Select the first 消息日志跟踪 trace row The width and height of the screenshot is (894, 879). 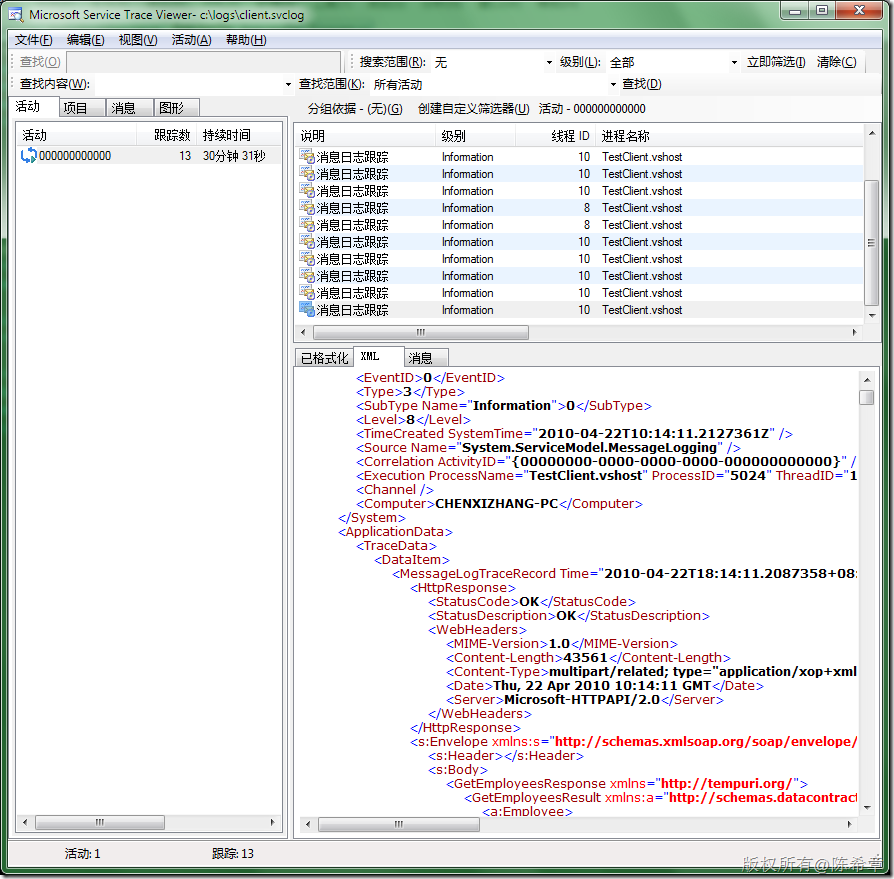point(580,157)
